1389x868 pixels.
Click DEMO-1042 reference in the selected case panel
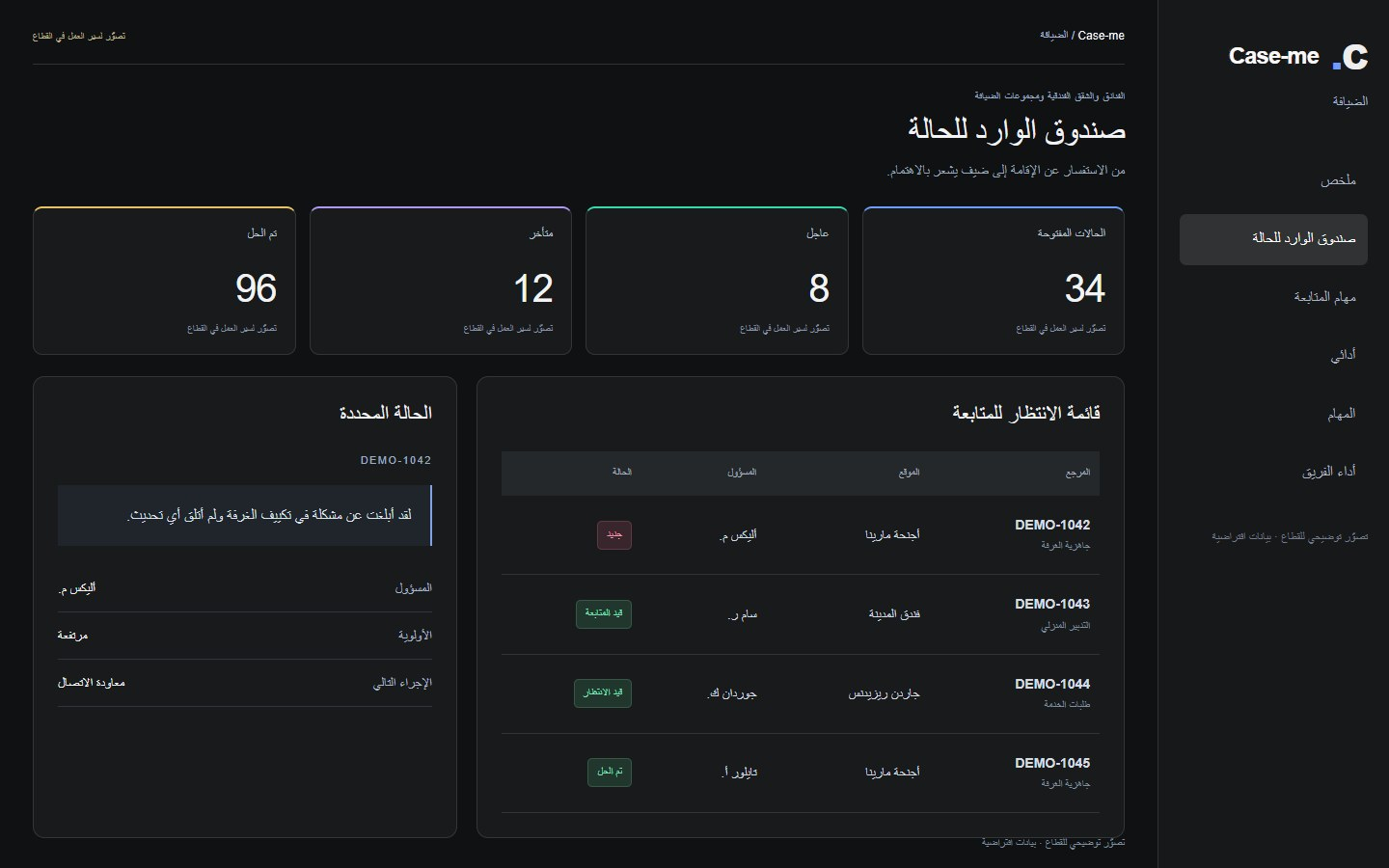click(x=396, y=461)
